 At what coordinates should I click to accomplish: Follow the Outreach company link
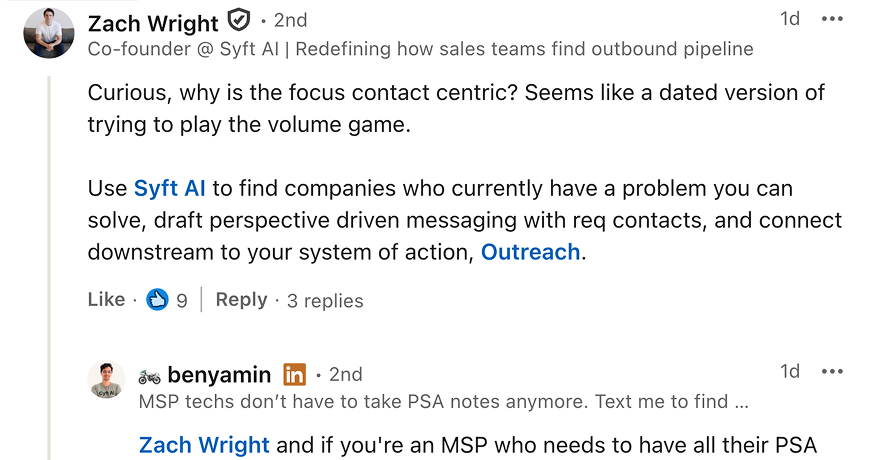point(530,252)
